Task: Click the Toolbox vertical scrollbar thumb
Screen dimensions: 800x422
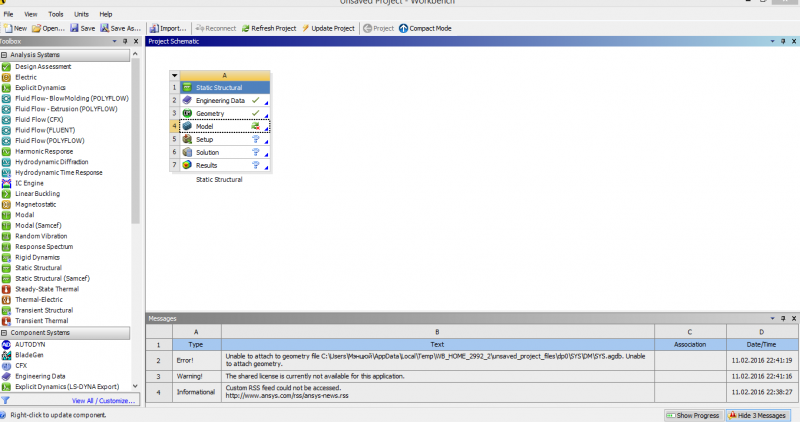Action: coord(135,141)
